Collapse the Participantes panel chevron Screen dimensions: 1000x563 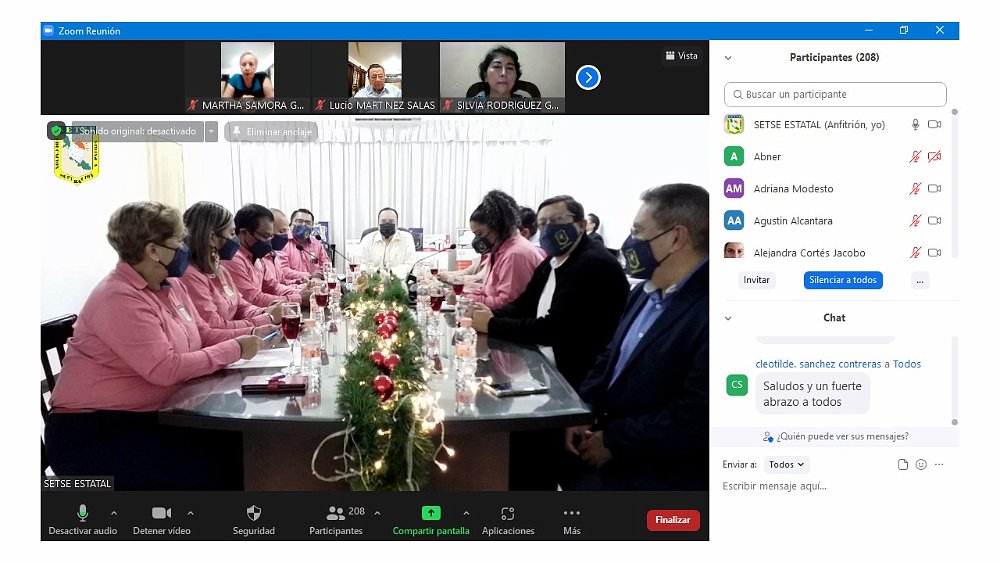(x=728, y=58)
